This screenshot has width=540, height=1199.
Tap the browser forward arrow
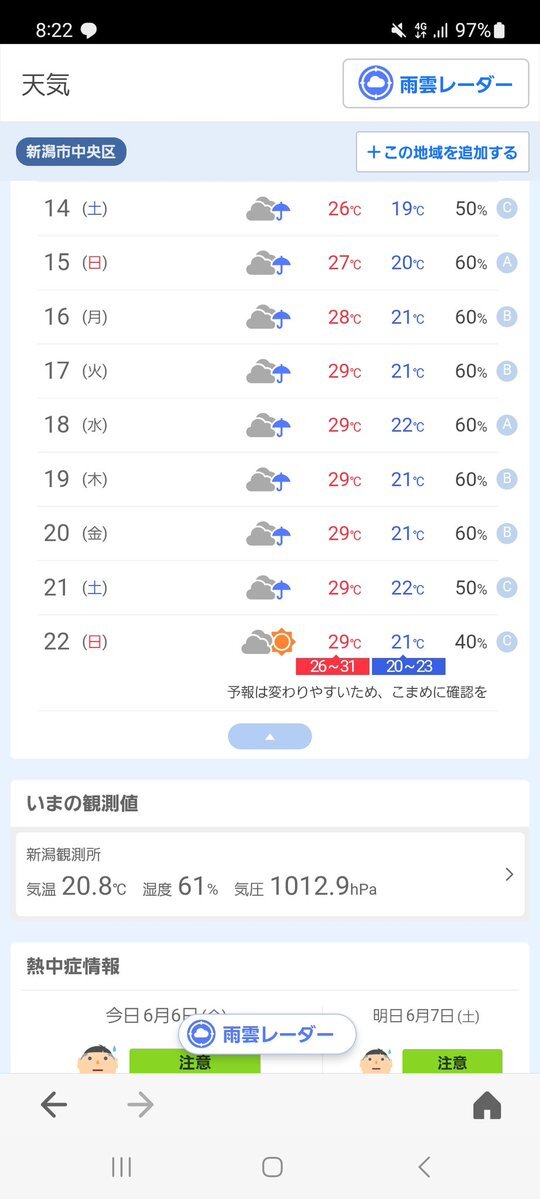pyautogui.click(x=140, y=1104)
